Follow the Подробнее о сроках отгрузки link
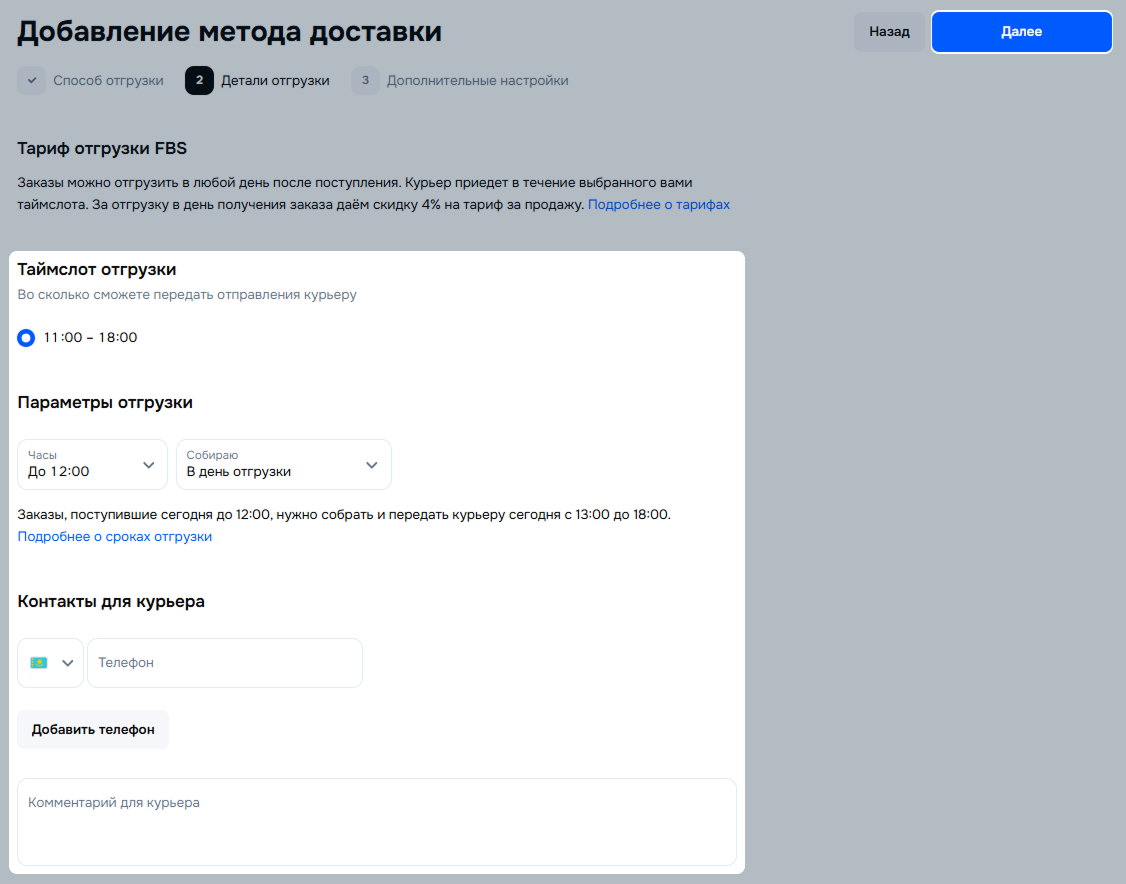This screenshot has height=884, width=1126. [x=115, y=537]
